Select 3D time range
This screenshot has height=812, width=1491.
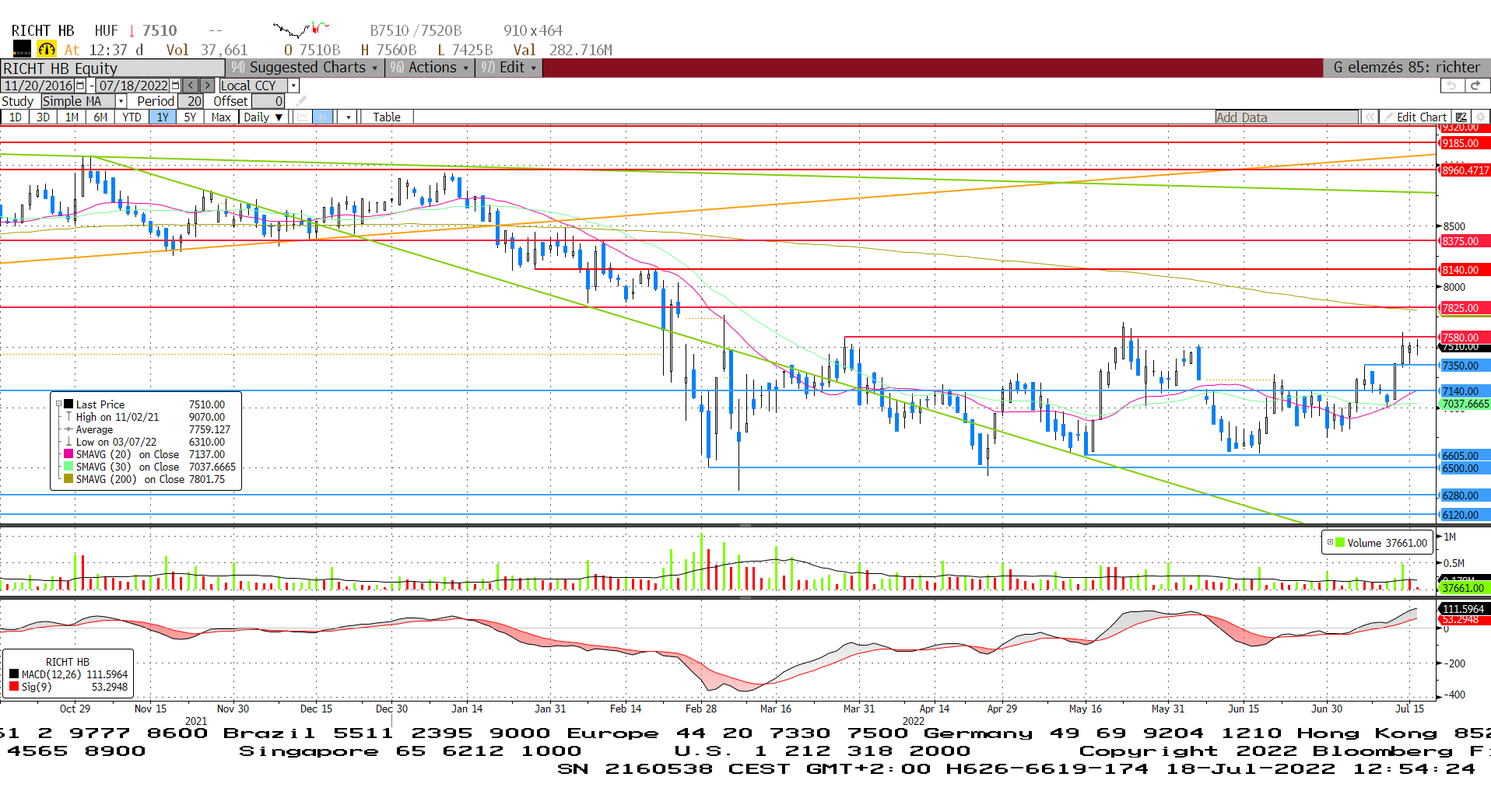[44, 117]
